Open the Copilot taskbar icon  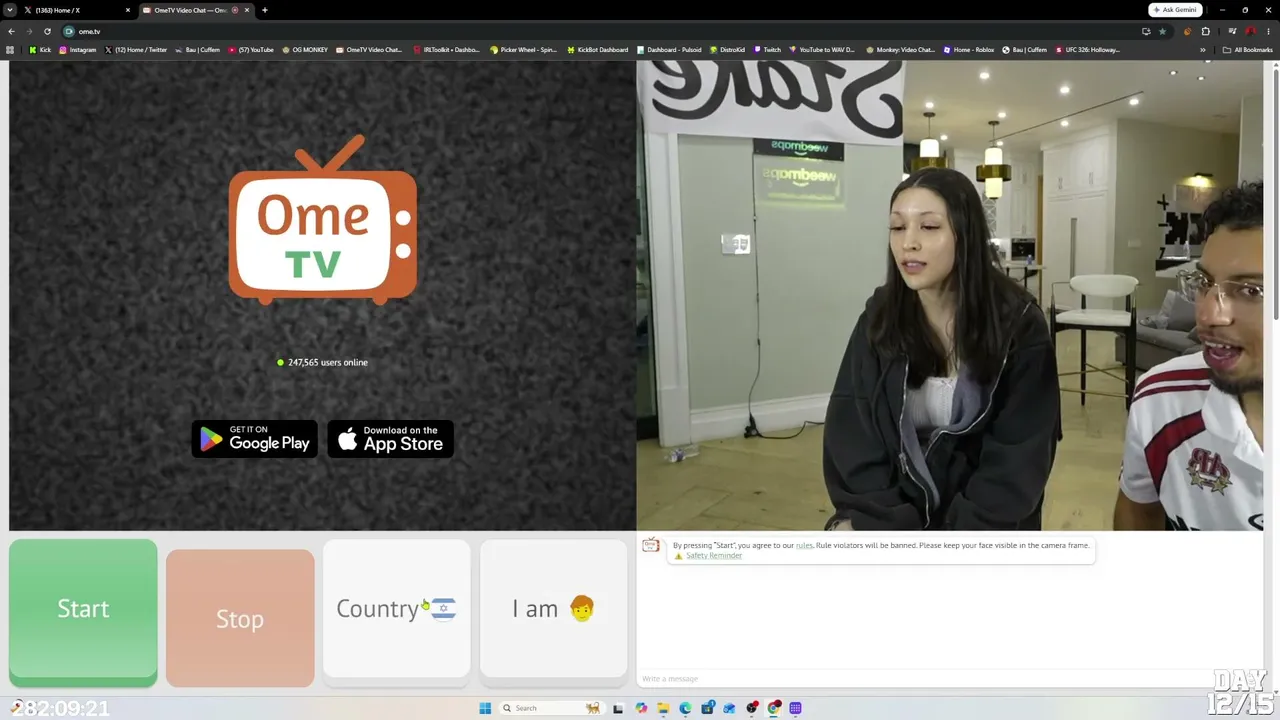[641, 708]
